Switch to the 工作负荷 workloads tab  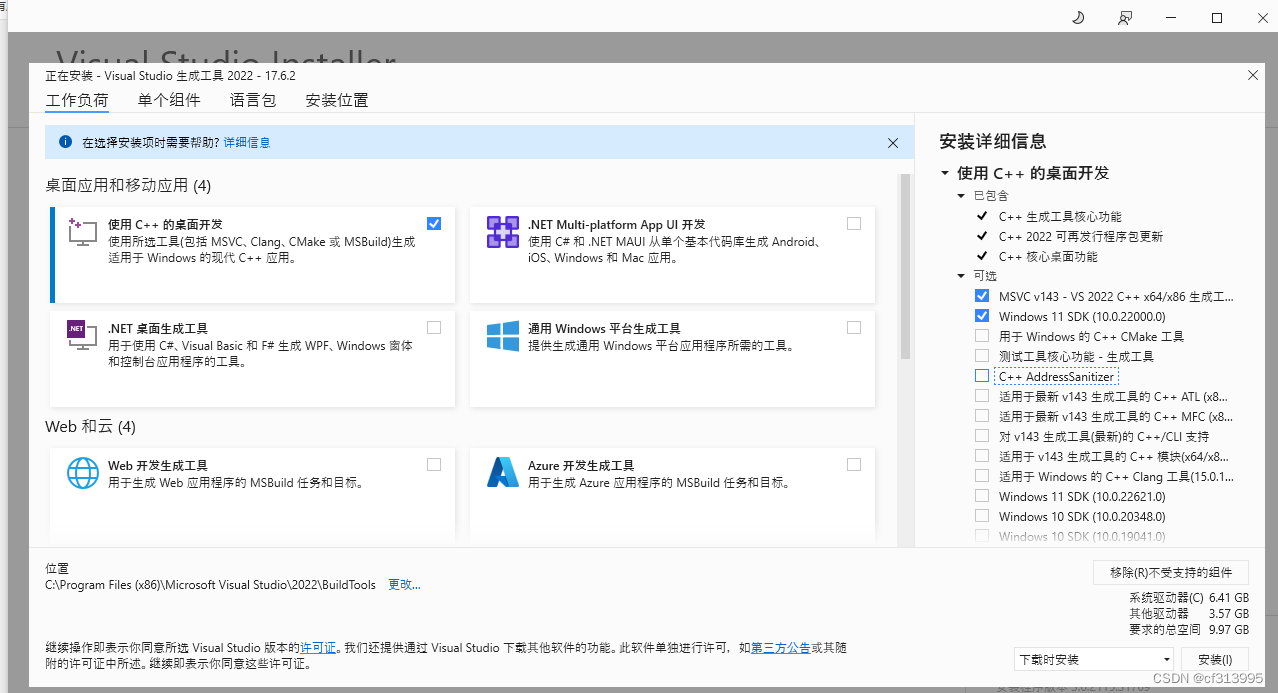pyautogui.click(x=77, y=100)
